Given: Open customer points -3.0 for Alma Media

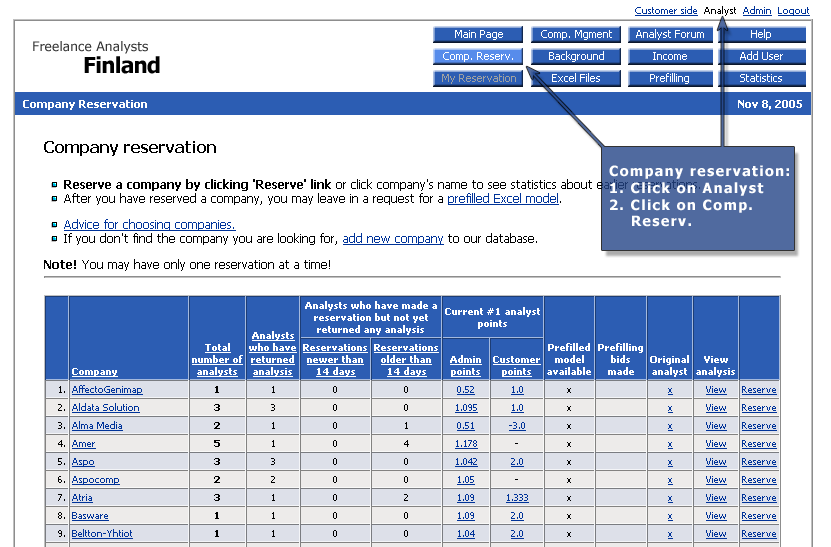Looking at the screenshot, I should (517, 426).
